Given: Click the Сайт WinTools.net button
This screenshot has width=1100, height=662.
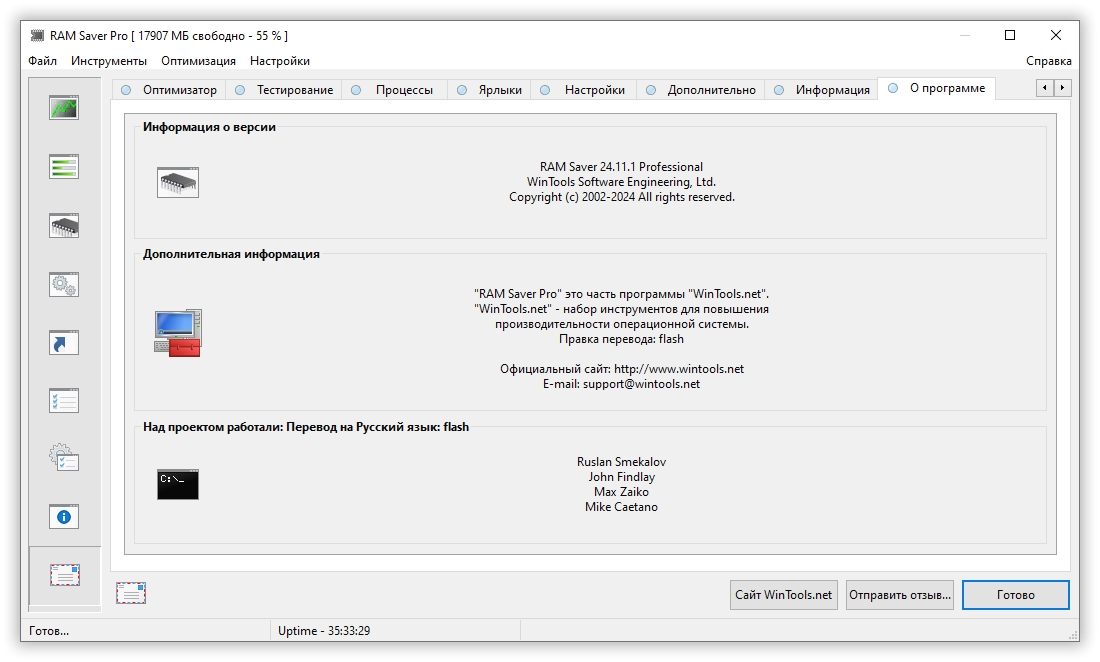Looking at the screenshot, I should coord(784,595).
